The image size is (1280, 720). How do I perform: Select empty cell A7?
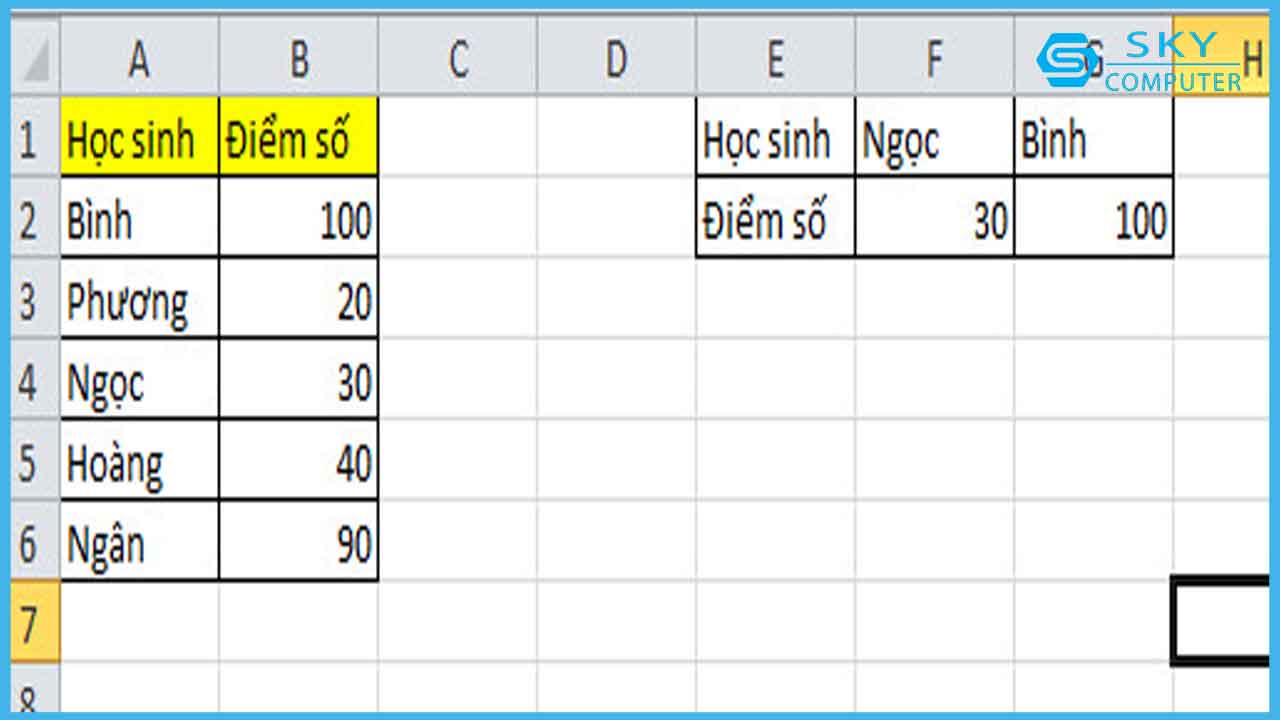point(139,622)
